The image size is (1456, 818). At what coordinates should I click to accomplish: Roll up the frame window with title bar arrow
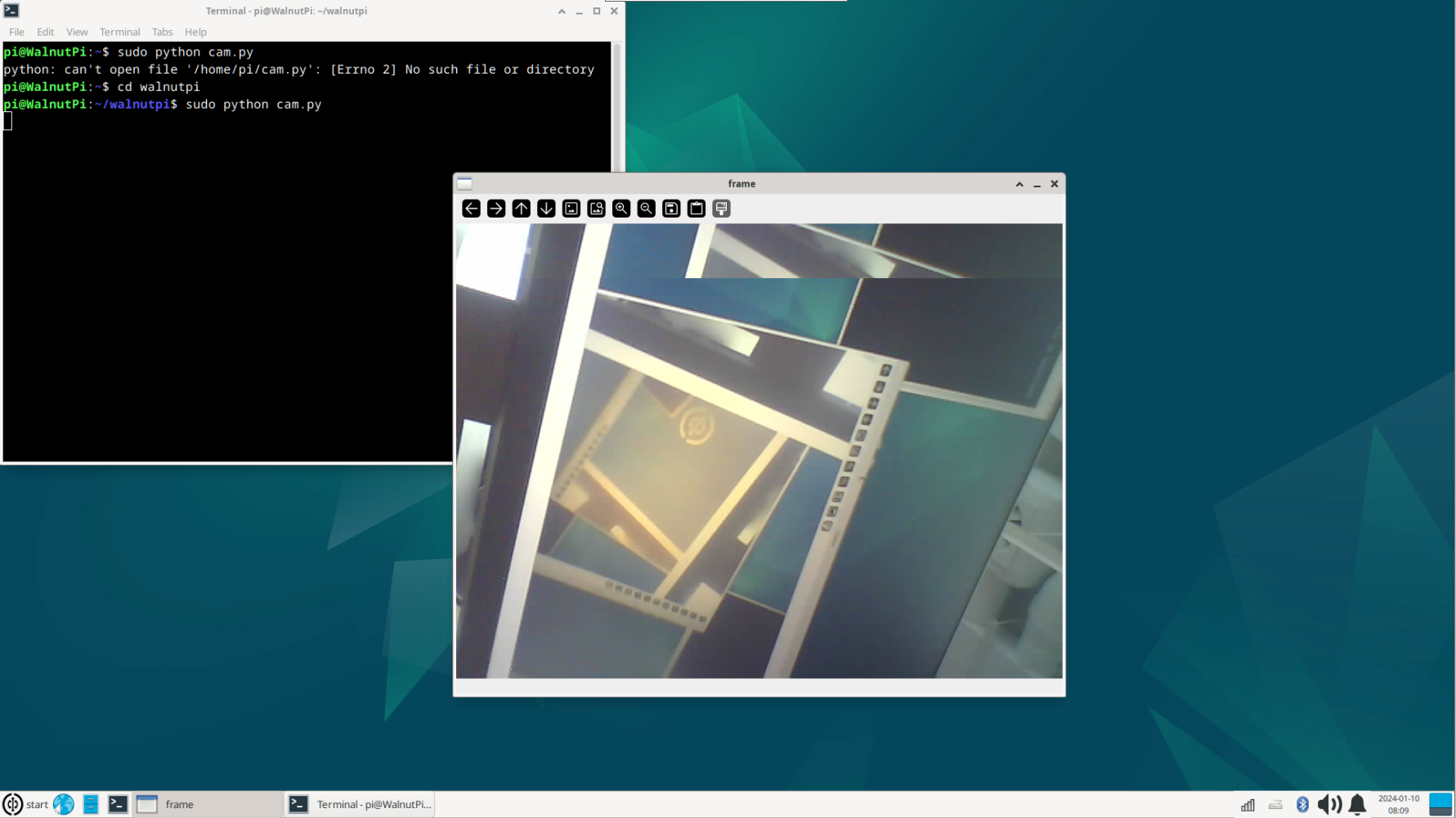coord(1019,184)
